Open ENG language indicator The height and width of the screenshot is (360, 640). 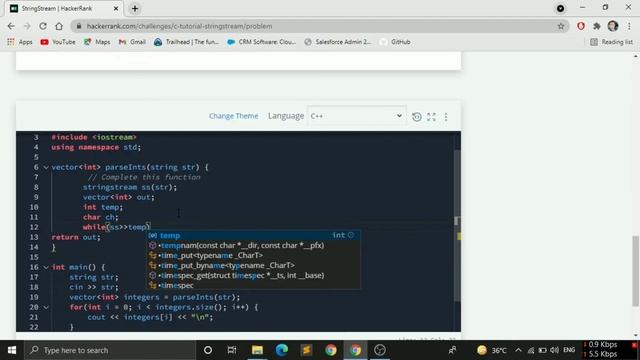tap(569, 350)
